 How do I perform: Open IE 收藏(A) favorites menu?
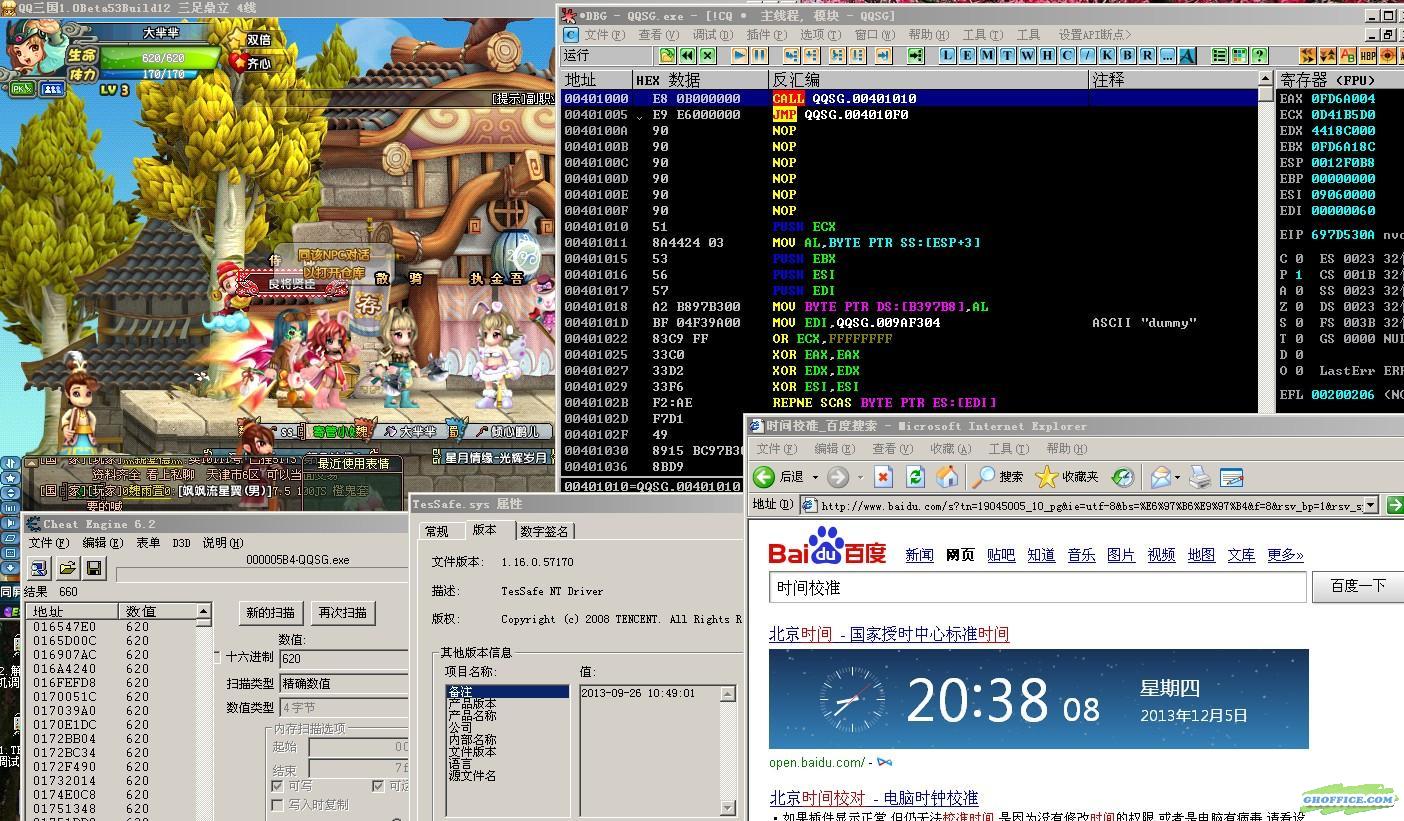click(951, 449)
